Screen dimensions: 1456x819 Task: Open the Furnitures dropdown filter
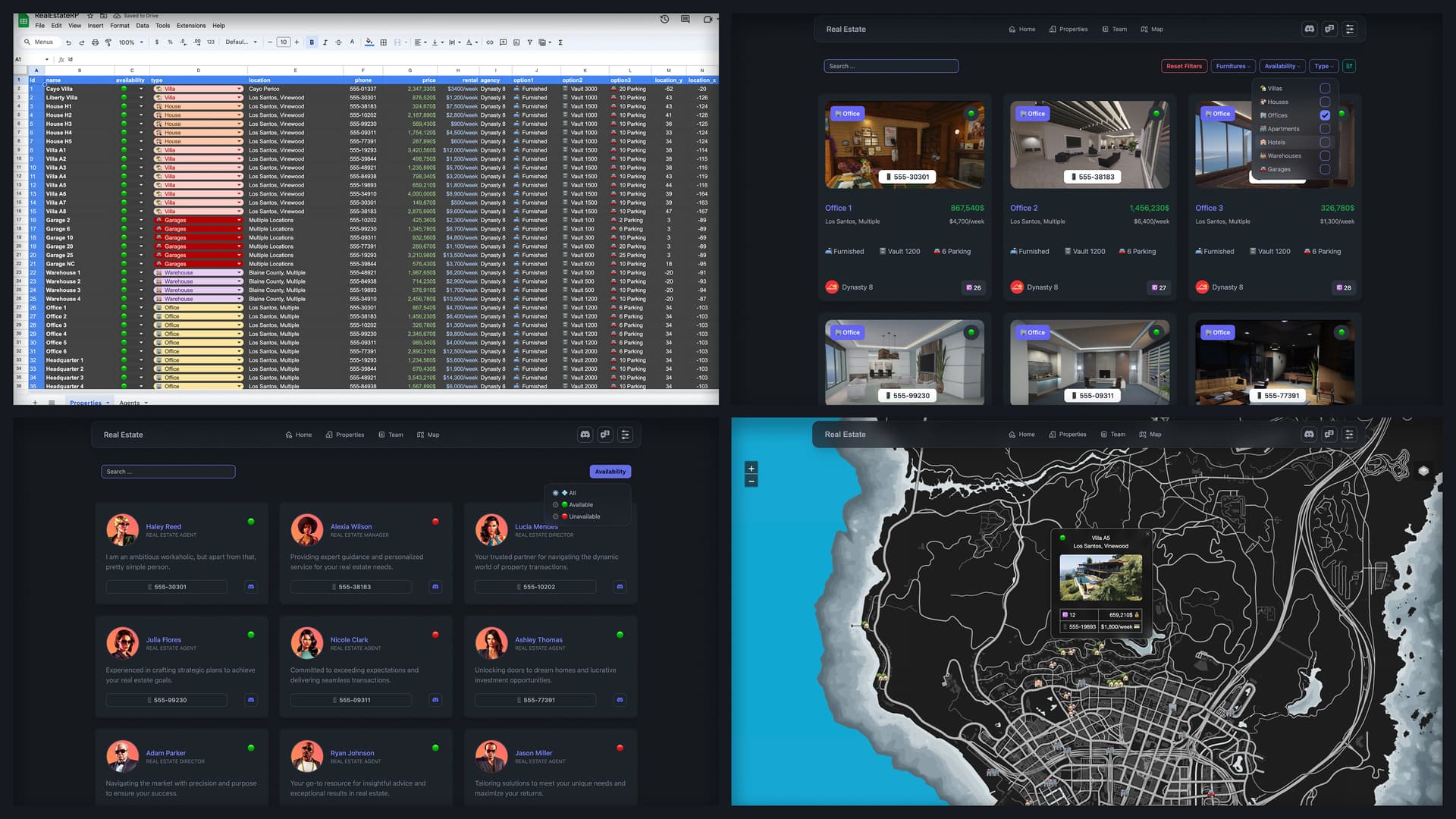pos(1232,66)
